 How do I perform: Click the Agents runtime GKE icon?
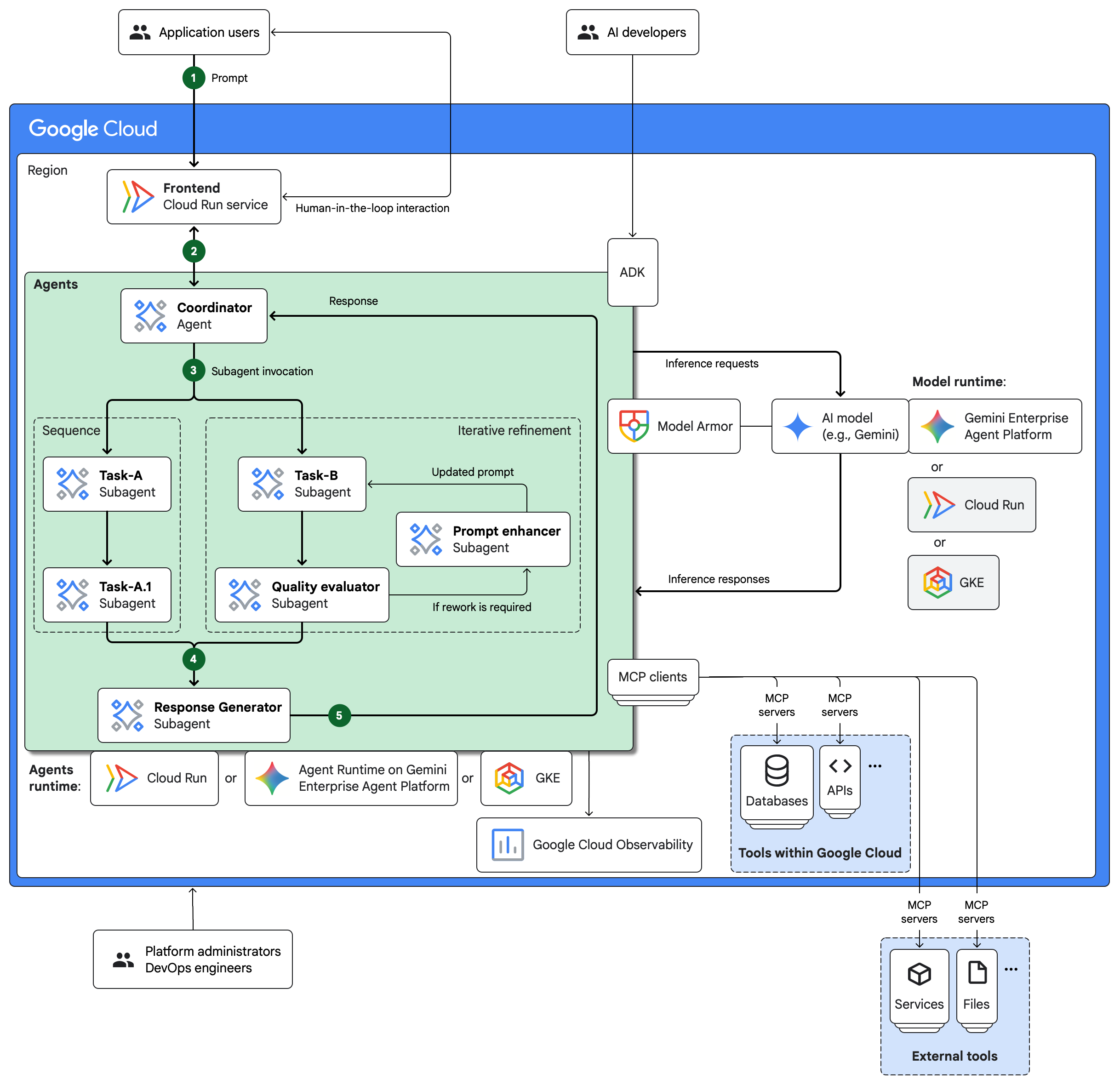coord(510,778)
